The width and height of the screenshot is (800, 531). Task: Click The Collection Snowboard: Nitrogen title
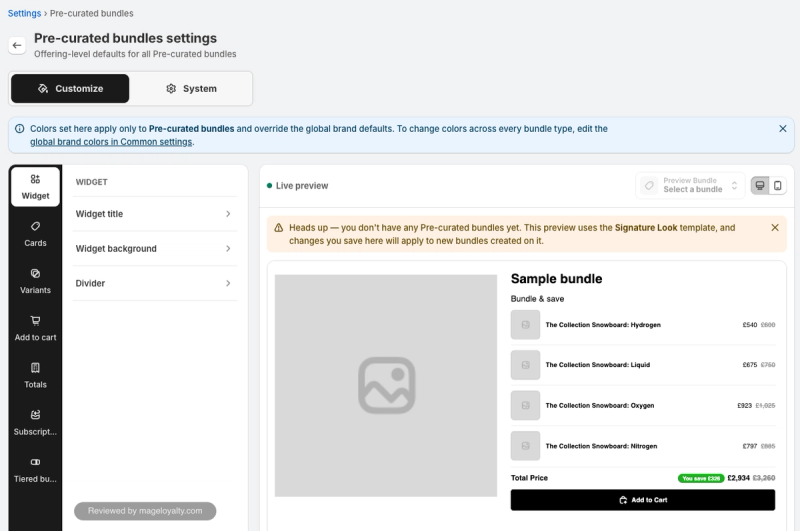[602, 446]
